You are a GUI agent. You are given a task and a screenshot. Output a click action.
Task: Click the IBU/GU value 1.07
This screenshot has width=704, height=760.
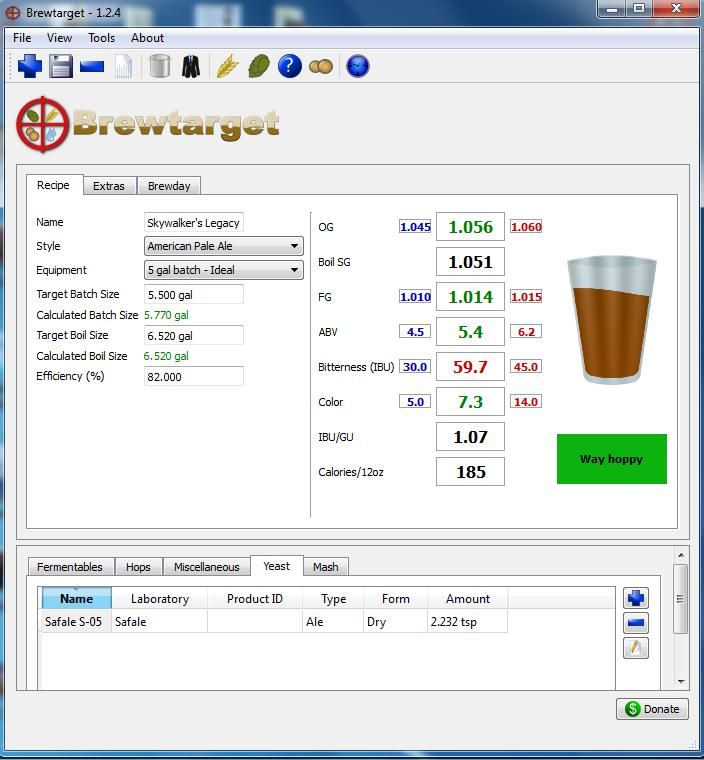pos(470,437)
